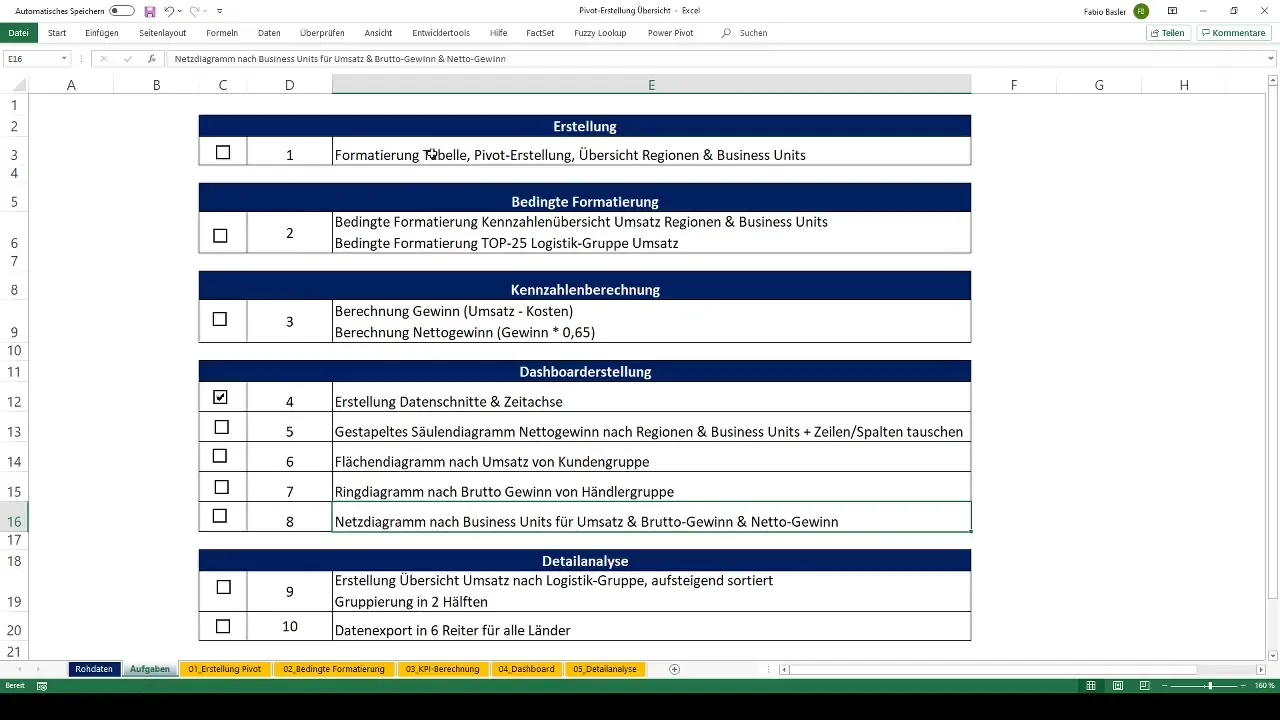Viewport: 1280px width, 720px height.
Task: Select the 05_Detailanalyse sheet tab
Action: click(606, 669)
